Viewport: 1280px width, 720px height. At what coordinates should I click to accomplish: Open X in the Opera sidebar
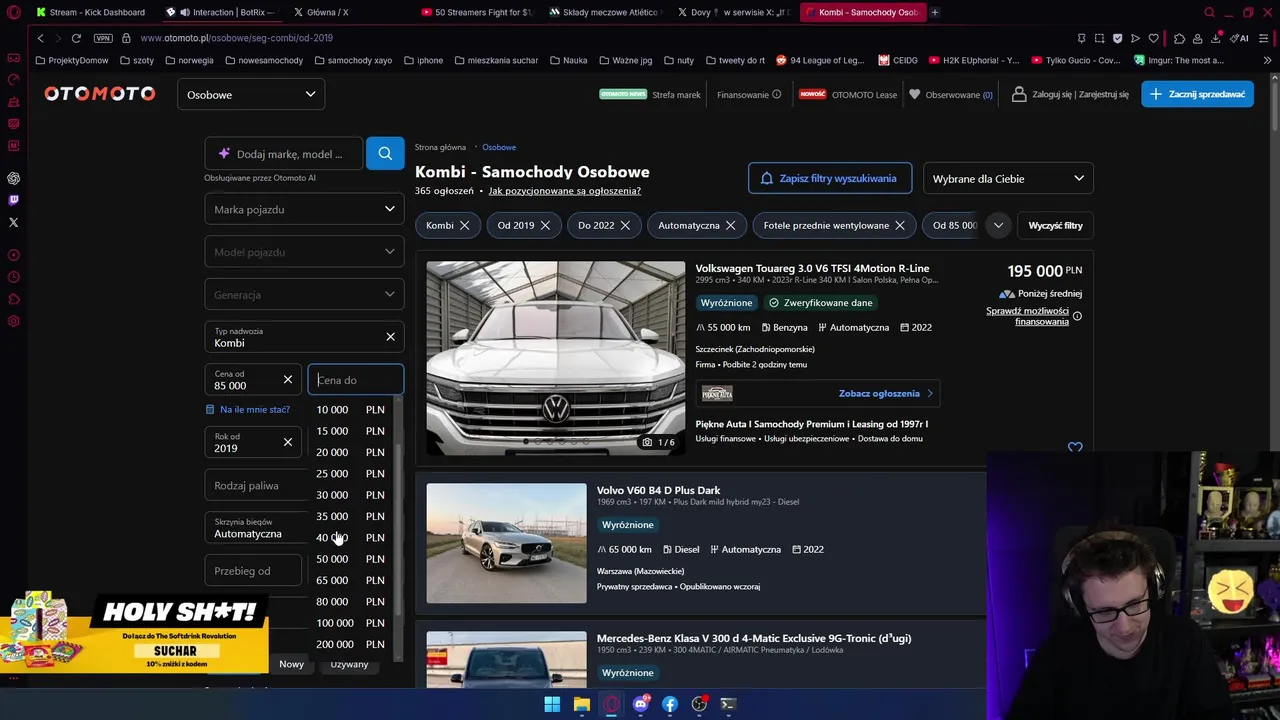tap(13, 222)
